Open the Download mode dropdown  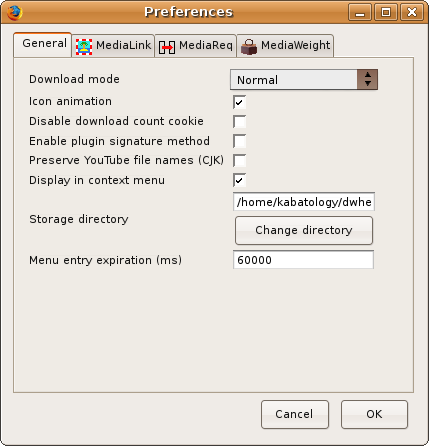coord(304,80)
